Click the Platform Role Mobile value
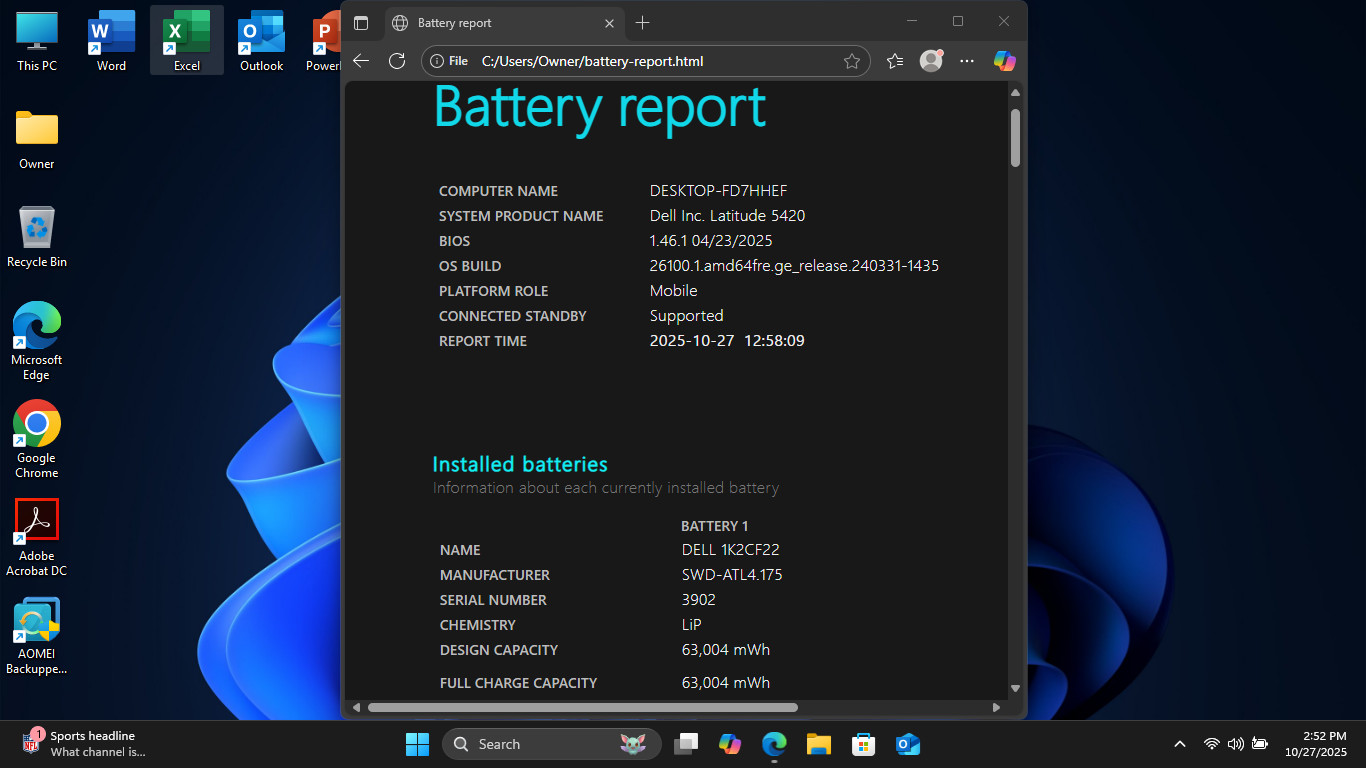 click(x=674, y=291)
